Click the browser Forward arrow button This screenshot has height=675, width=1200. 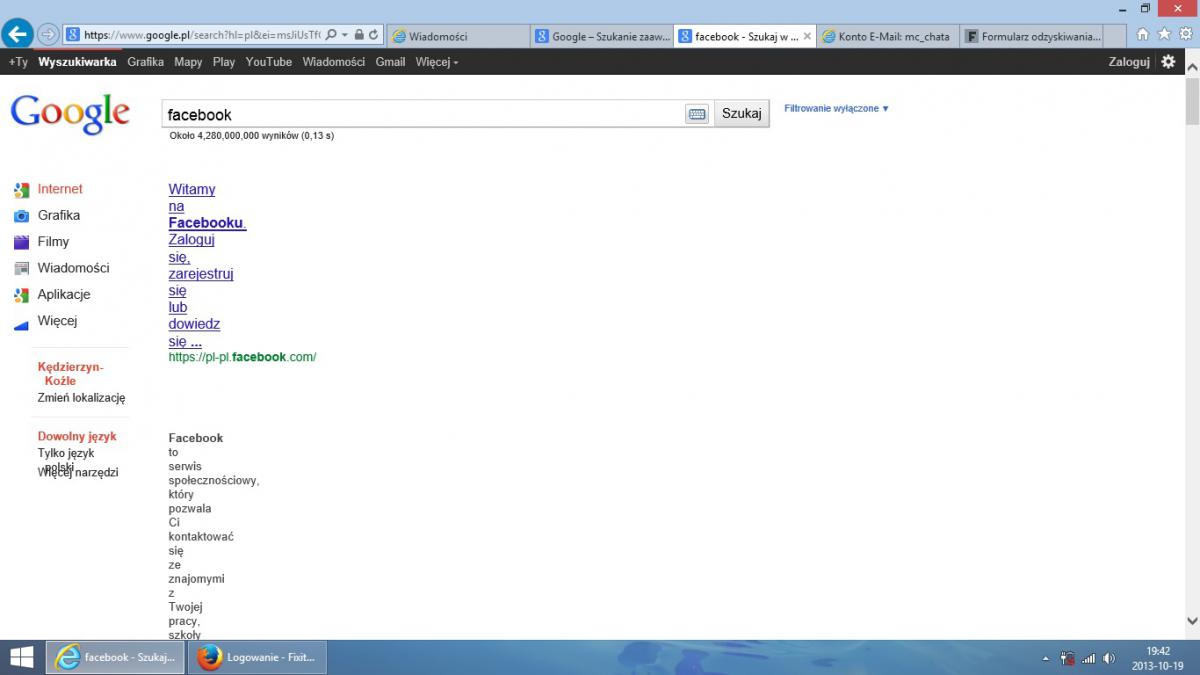click(47, 35)
